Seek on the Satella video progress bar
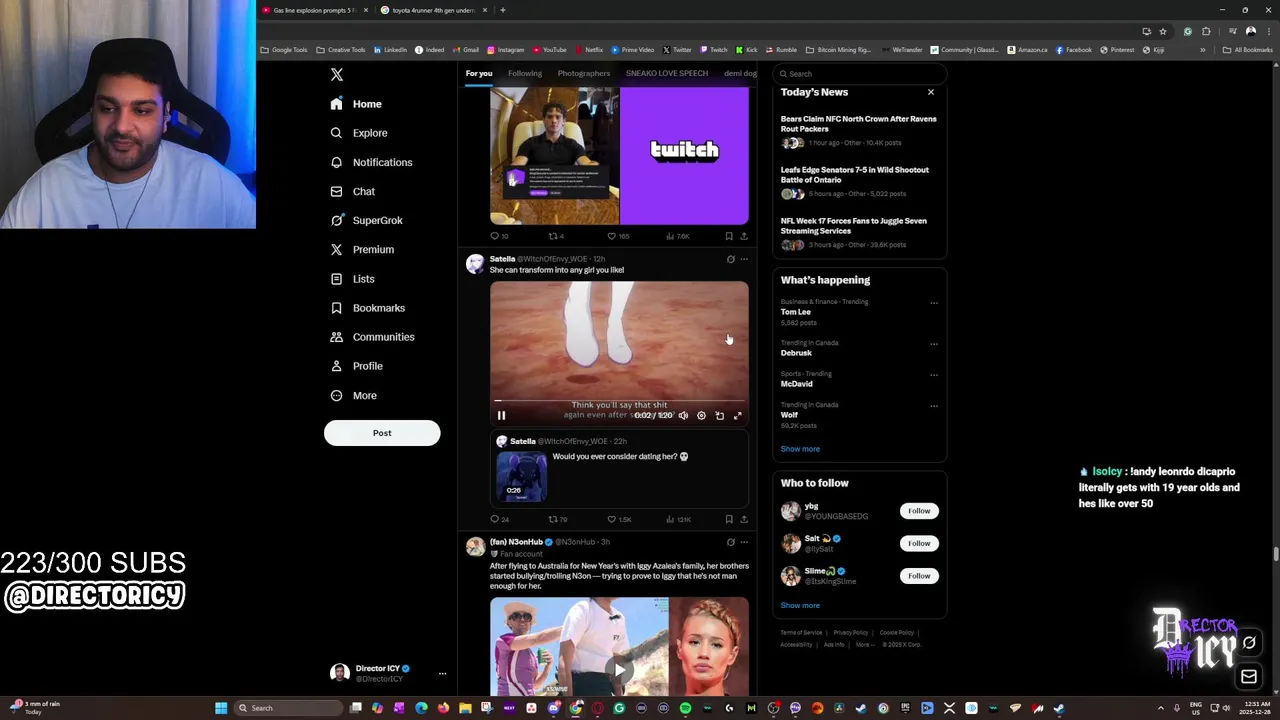 pos(619,401)
